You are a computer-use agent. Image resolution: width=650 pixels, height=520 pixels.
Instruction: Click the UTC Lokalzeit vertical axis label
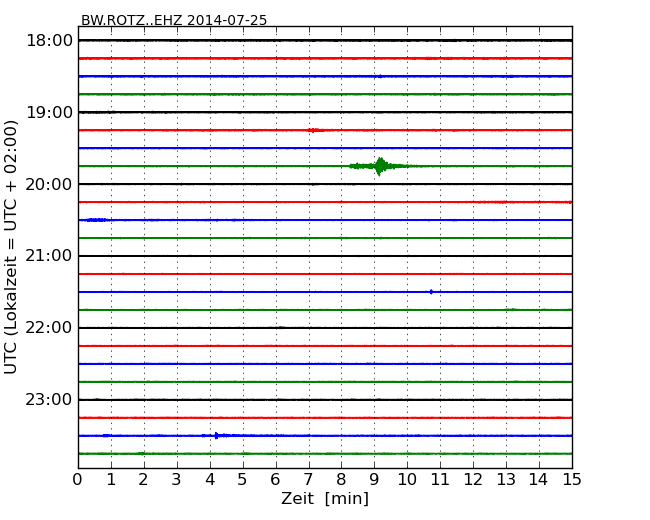coord(11,247)
